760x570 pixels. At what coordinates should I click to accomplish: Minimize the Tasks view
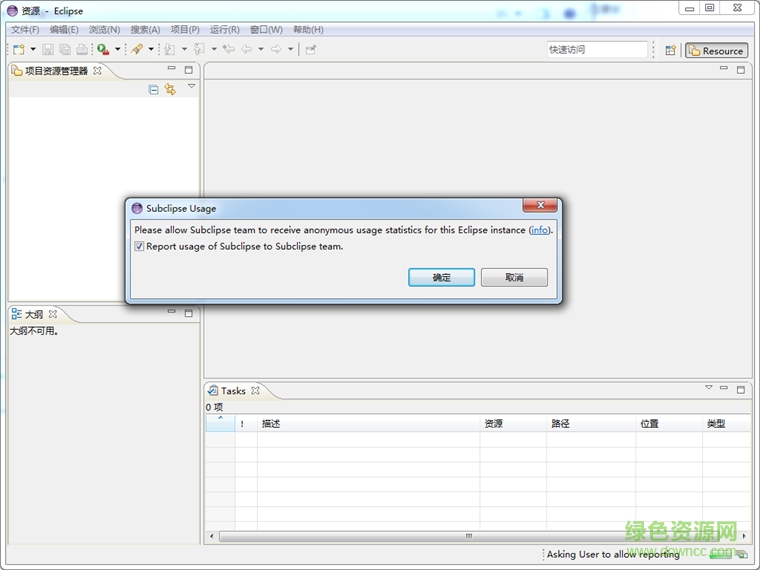724,388
